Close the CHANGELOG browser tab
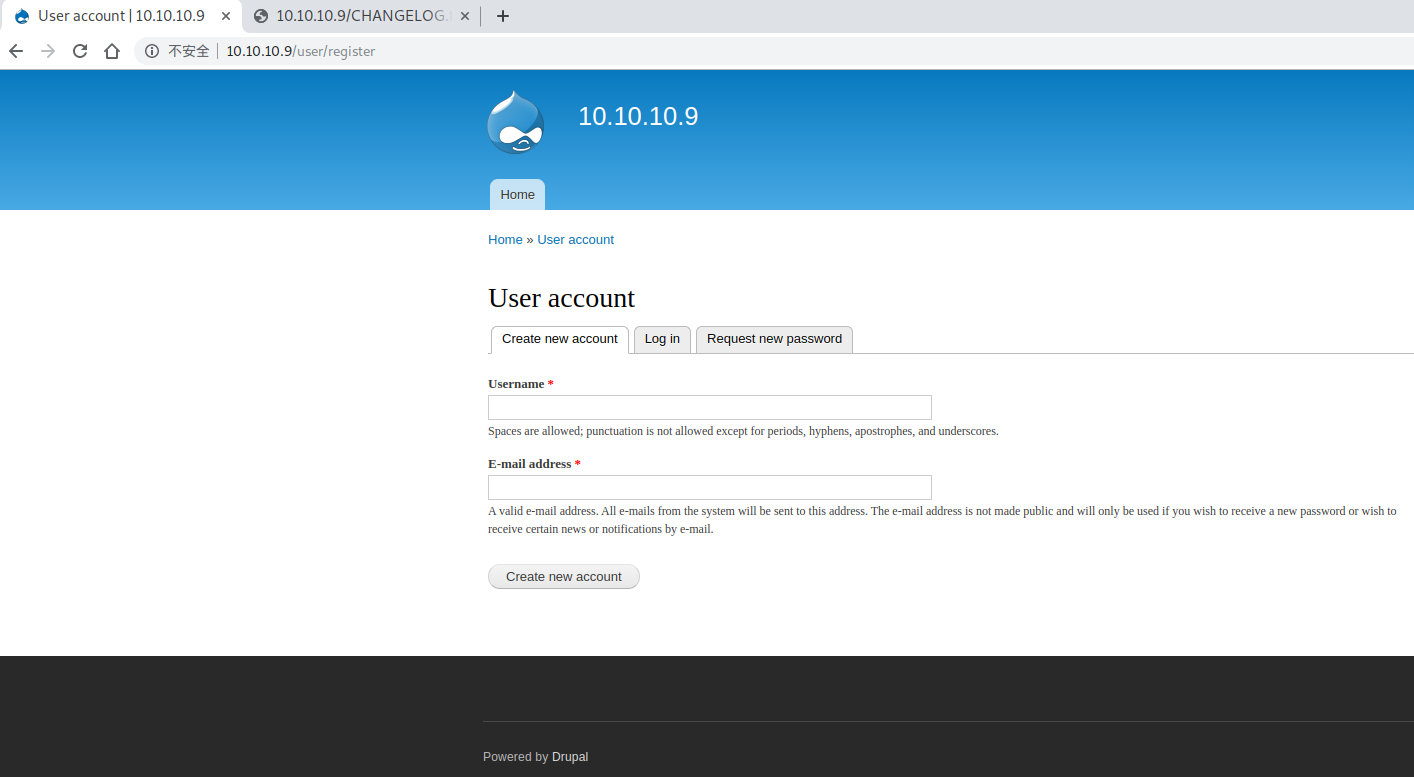Viewport: 1414px width, 777px height. pyautogui.click(x=463, y=16)
